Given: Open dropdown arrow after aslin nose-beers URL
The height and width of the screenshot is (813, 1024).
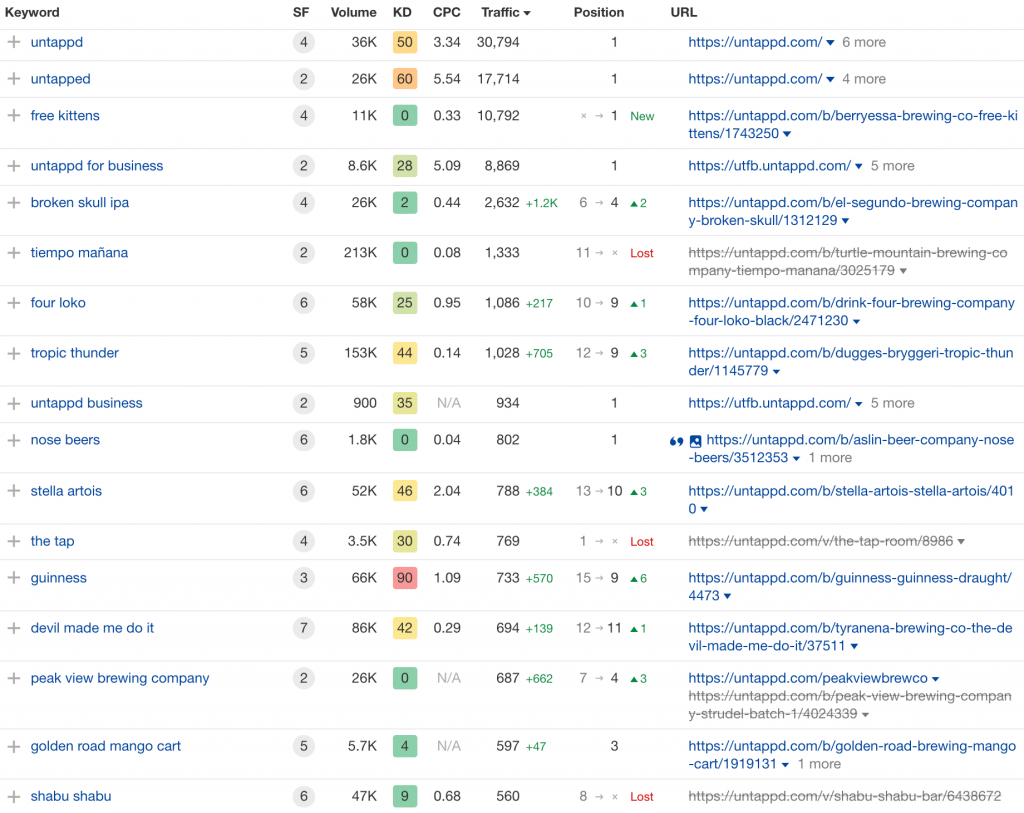Looking at the screenshot, I should coord(796,458).
